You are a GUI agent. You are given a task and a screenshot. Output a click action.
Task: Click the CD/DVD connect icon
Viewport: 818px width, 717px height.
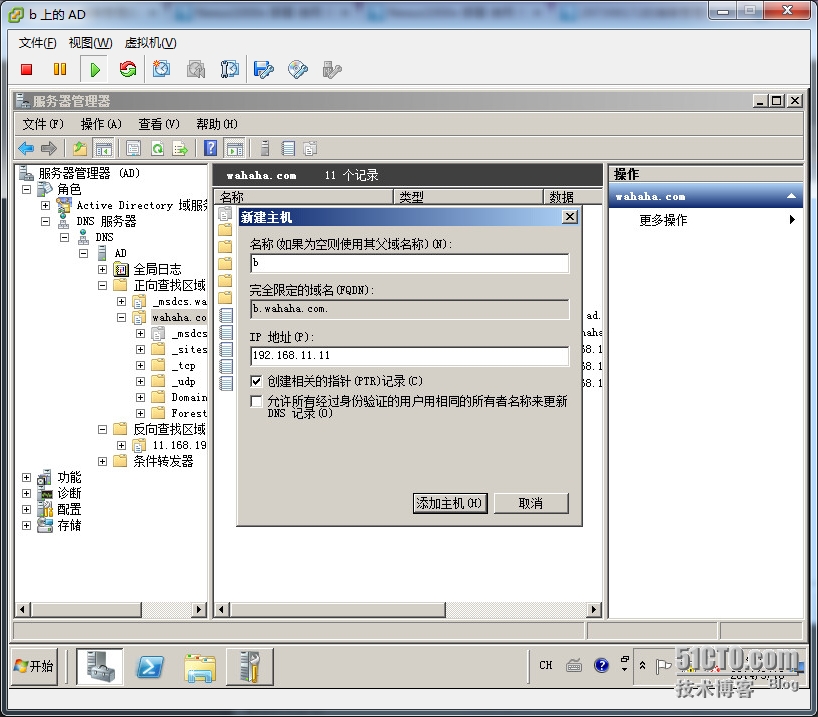click(x=297, y=69)
